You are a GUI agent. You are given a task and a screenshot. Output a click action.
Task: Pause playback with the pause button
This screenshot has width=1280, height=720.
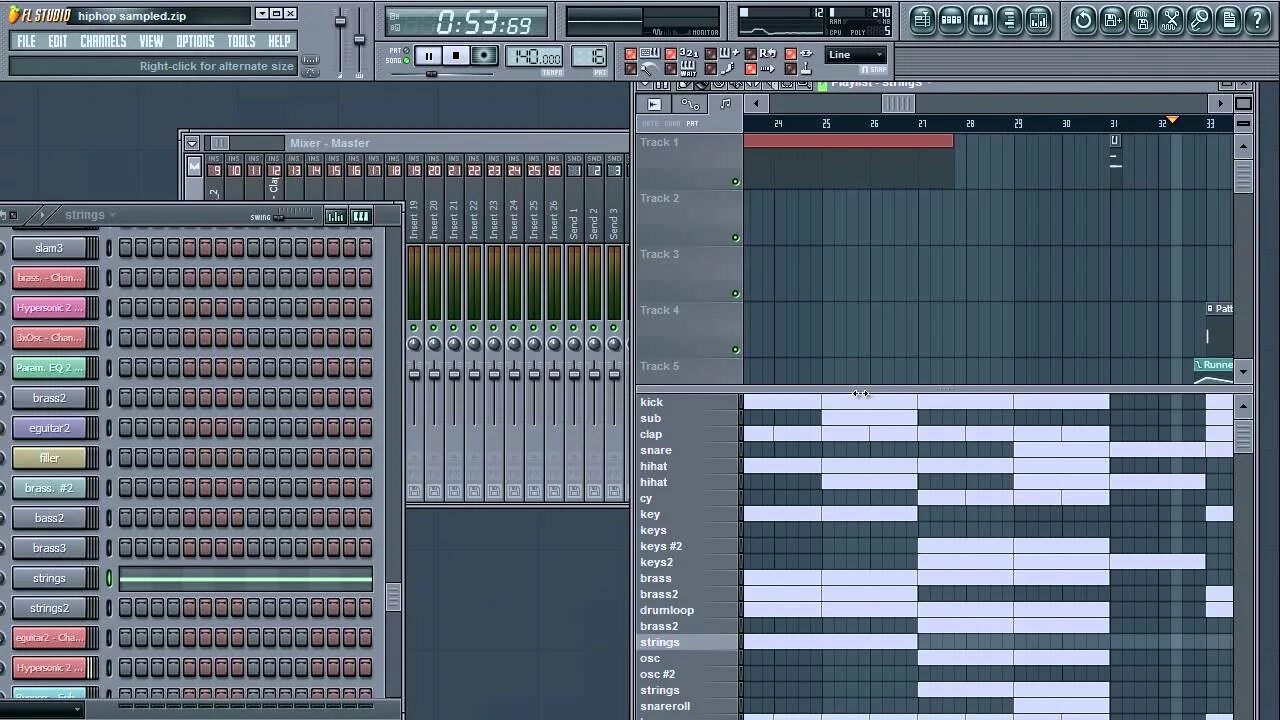(x=428, y=56)
